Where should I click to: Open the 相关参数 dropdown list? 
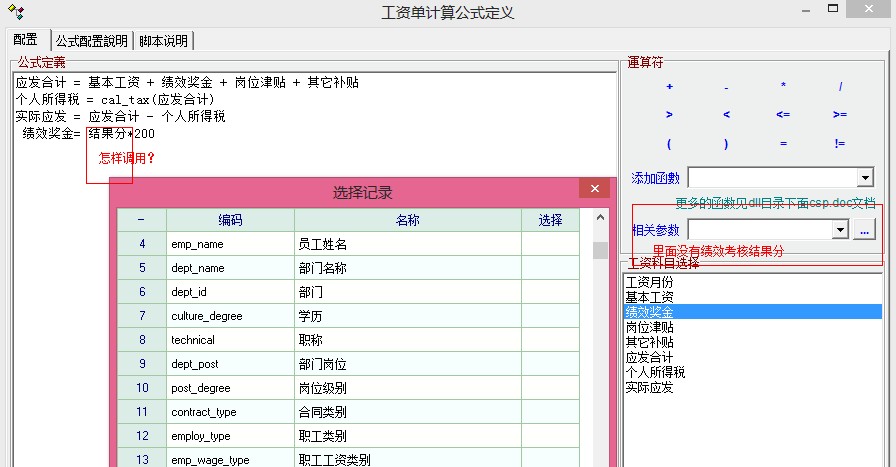pyautogui.click(x=840, y=230)
